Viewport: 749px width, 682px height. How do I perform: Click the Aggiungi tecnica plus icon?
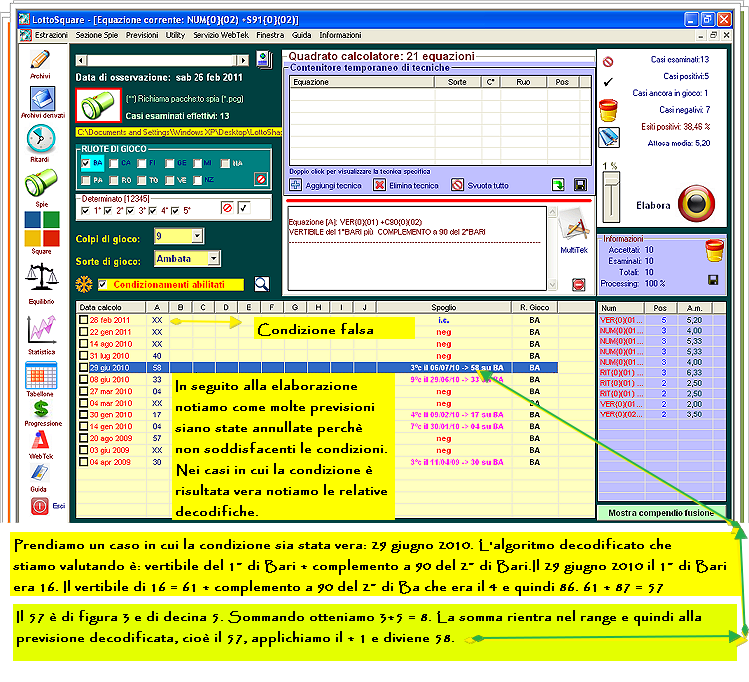tap(296, 185)
